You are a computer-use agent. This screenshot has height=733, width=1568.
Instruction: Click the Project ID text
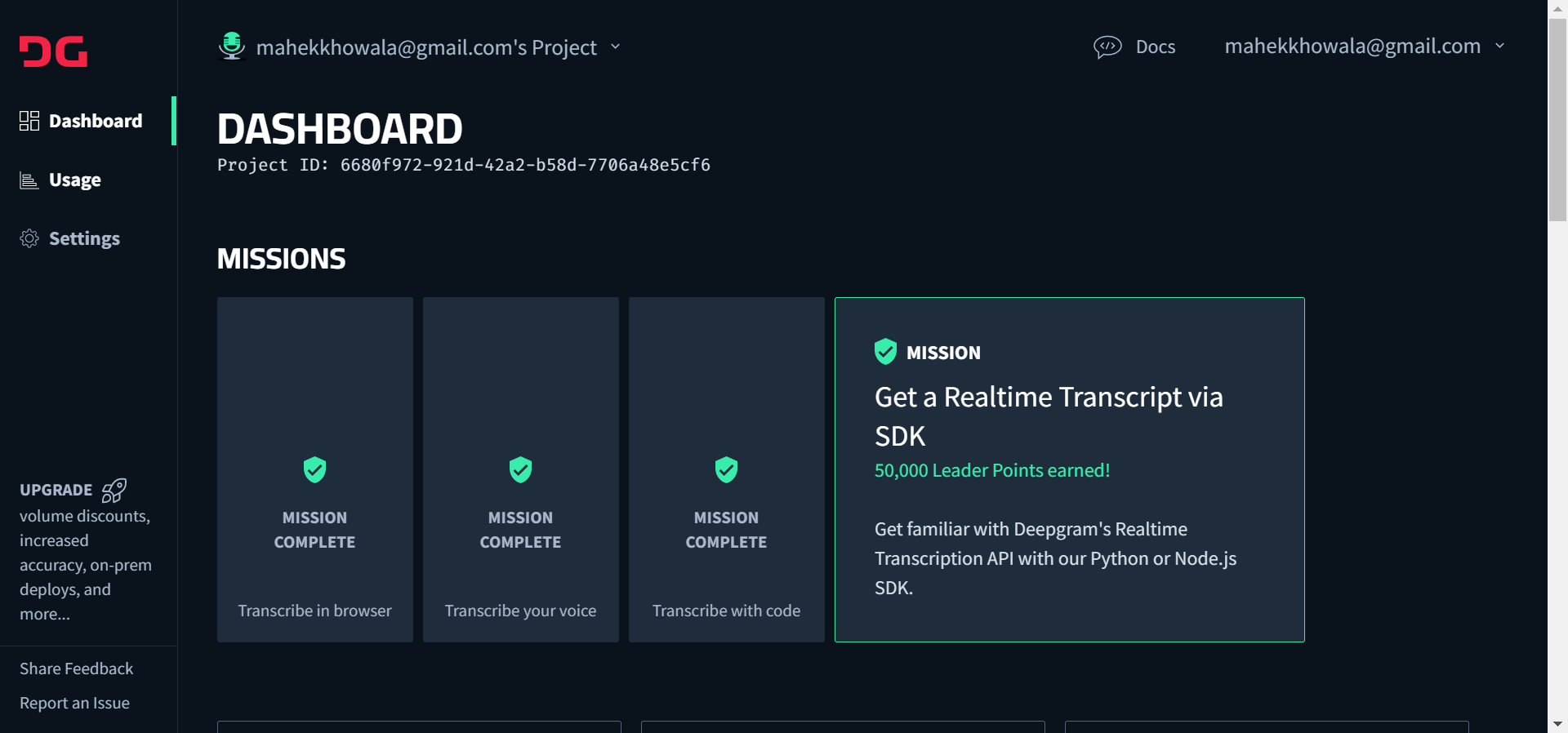pyautogui.click(x=464, y=165)
